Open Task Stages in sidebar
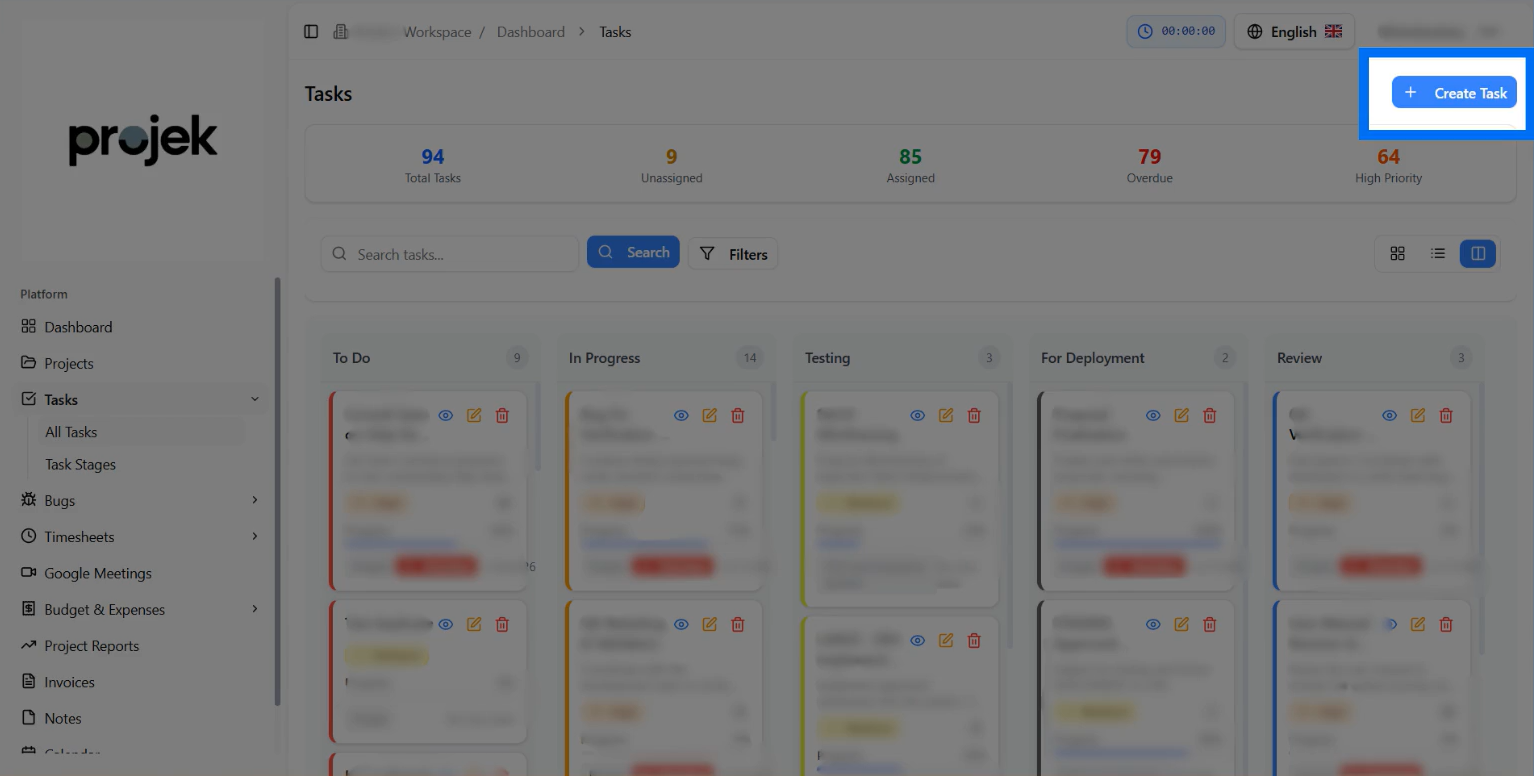The image size is (1534, 776). point(80,464)
